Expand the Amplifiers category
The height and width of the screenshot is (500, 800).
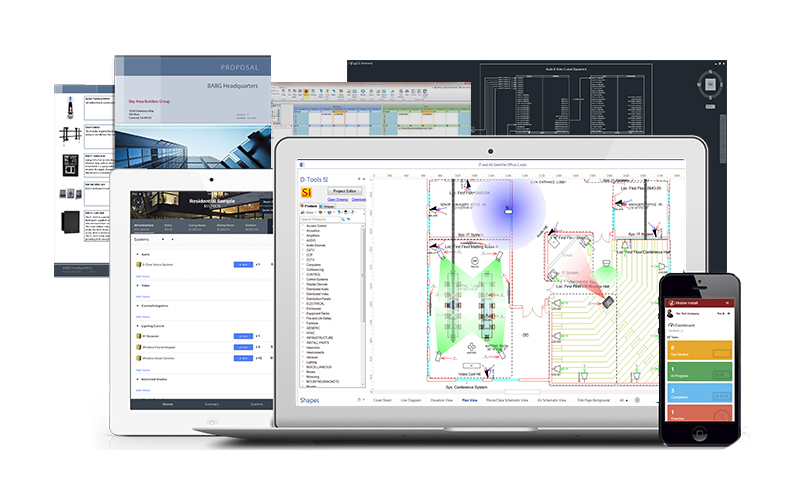coord(313,235)
